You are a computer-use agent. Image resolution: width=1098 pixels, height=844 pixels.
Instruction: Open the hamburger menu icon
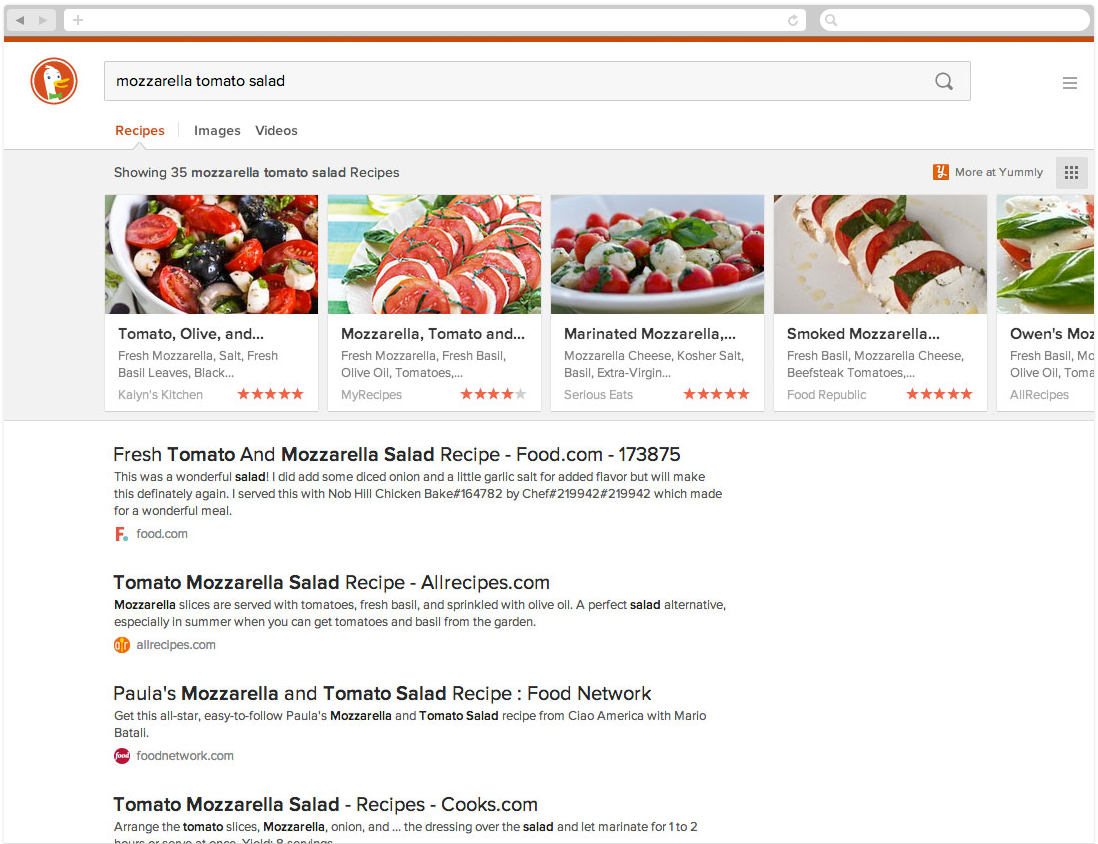tap(1069, 83)
